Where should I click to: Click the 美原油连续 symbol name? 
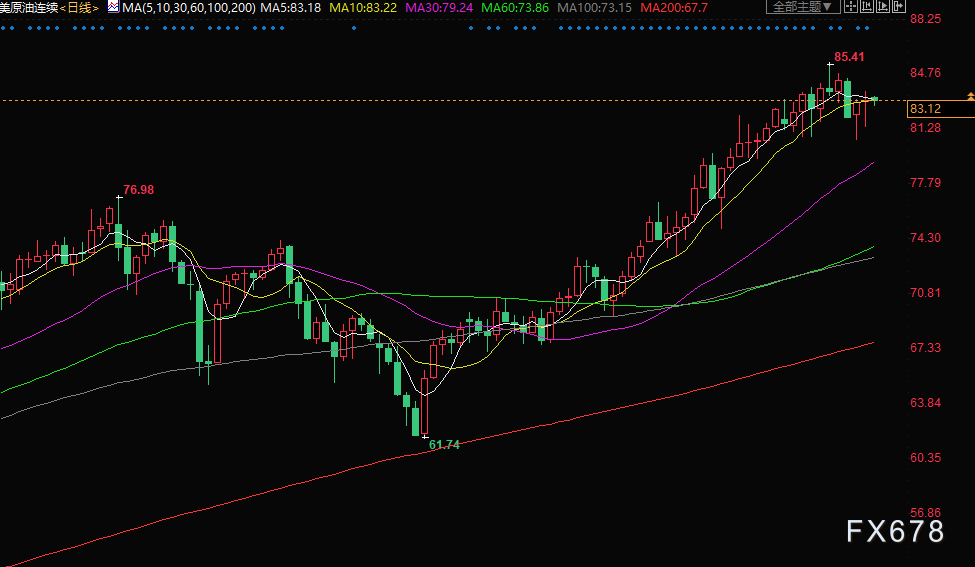[x=29, y=7]
